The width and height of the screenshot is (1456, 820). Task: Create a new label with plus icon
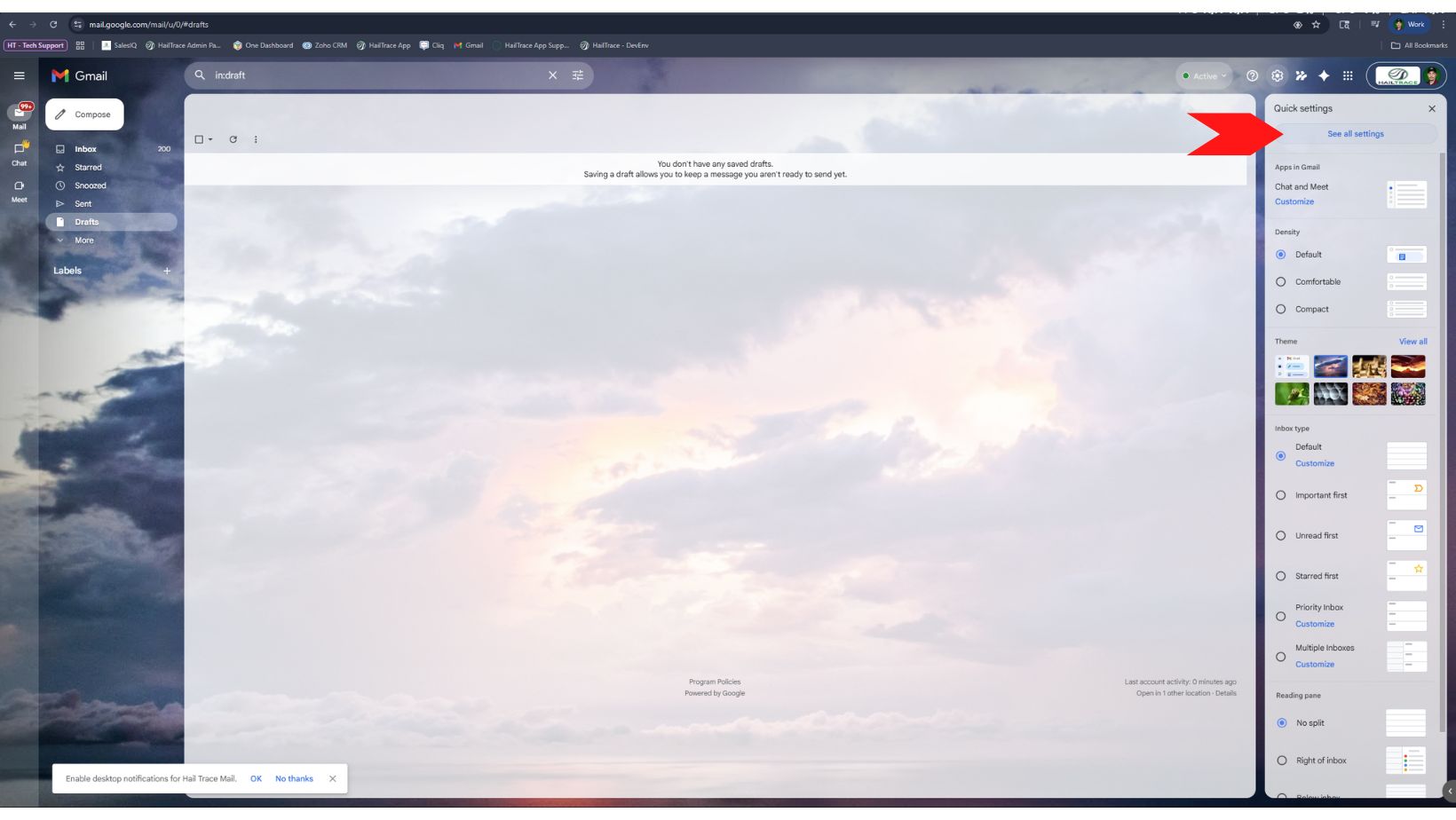coord(167,271)
